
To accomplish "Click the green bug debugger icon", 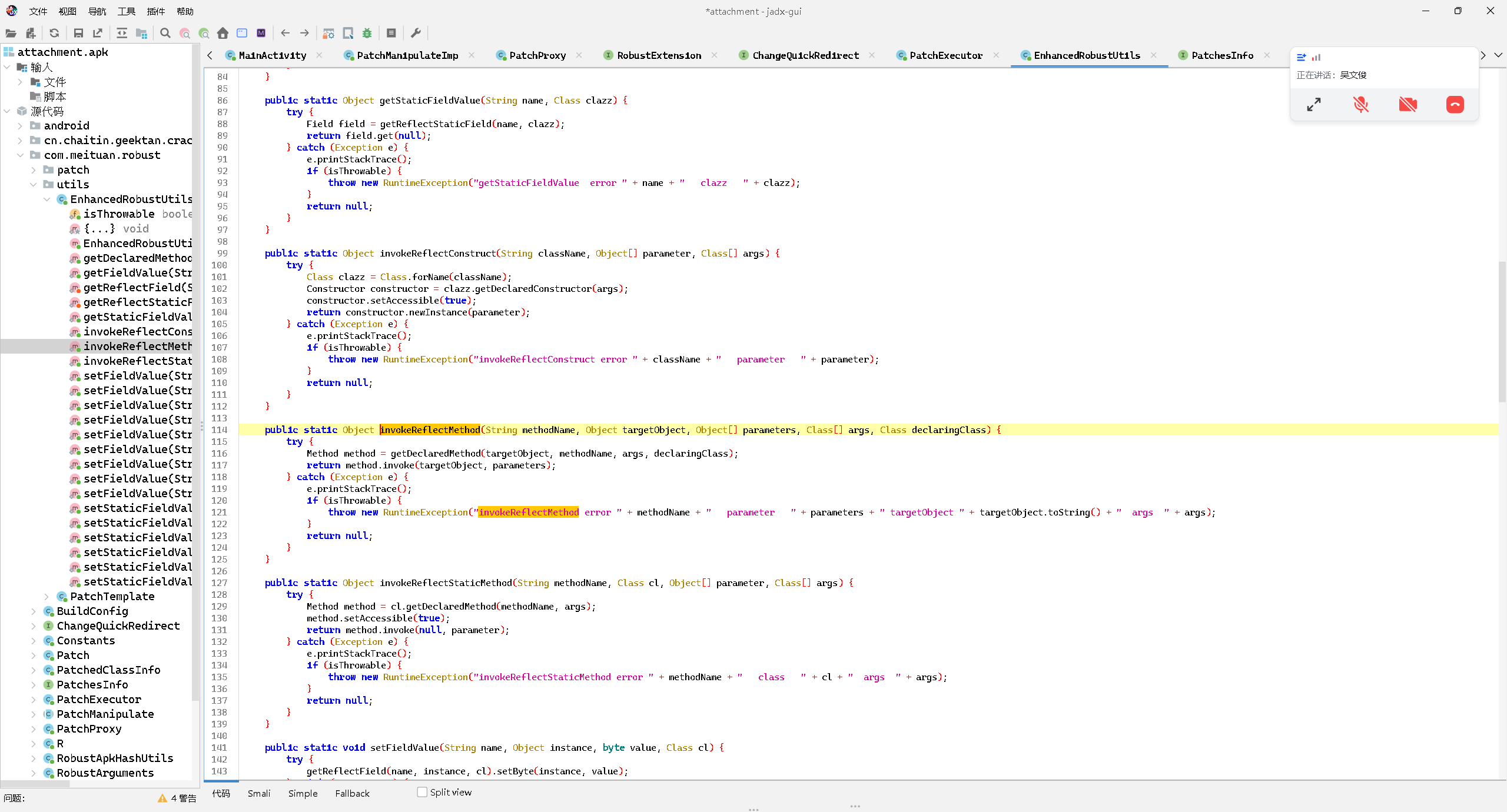I will coord(367,34).
